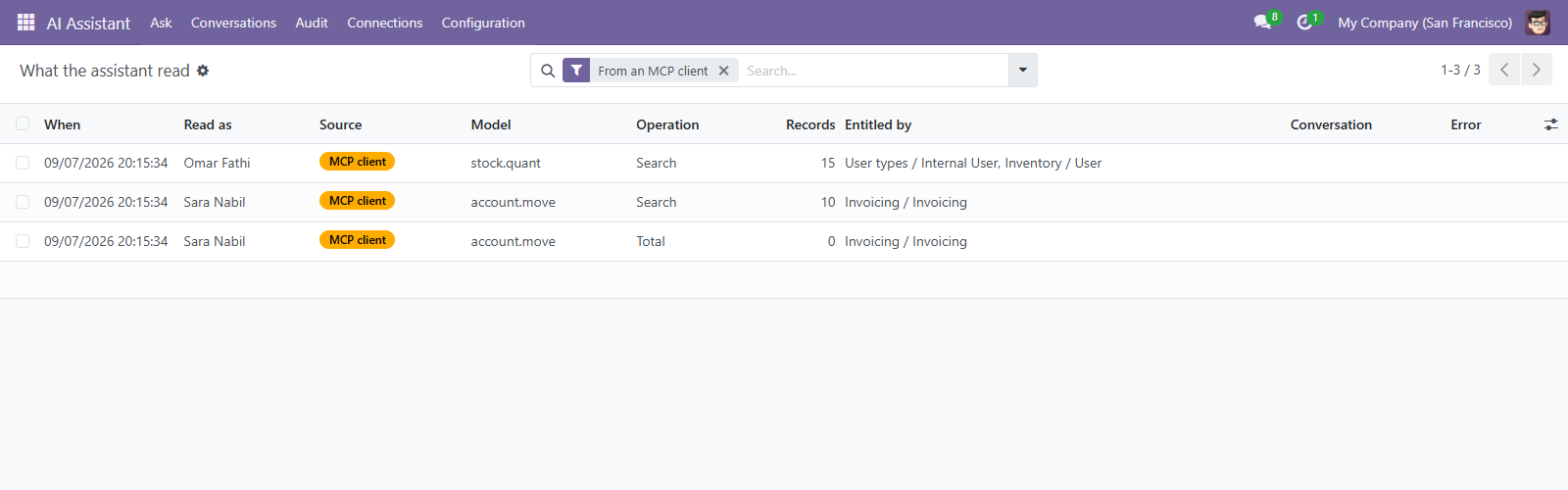Image resolution: width=1568 pixels, height=490 pixels.
Task: Click 'User types / Internal User, Inventory / User'
Action: (x=973, y=163)
